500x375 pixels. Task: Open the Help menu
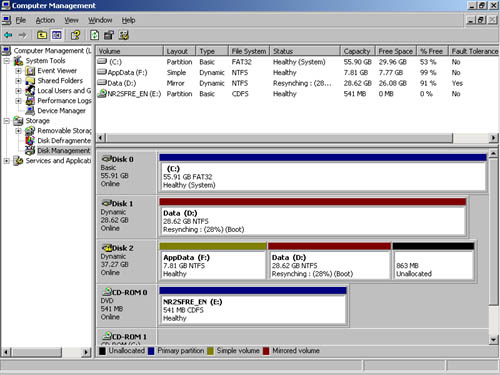coord(128,20)
